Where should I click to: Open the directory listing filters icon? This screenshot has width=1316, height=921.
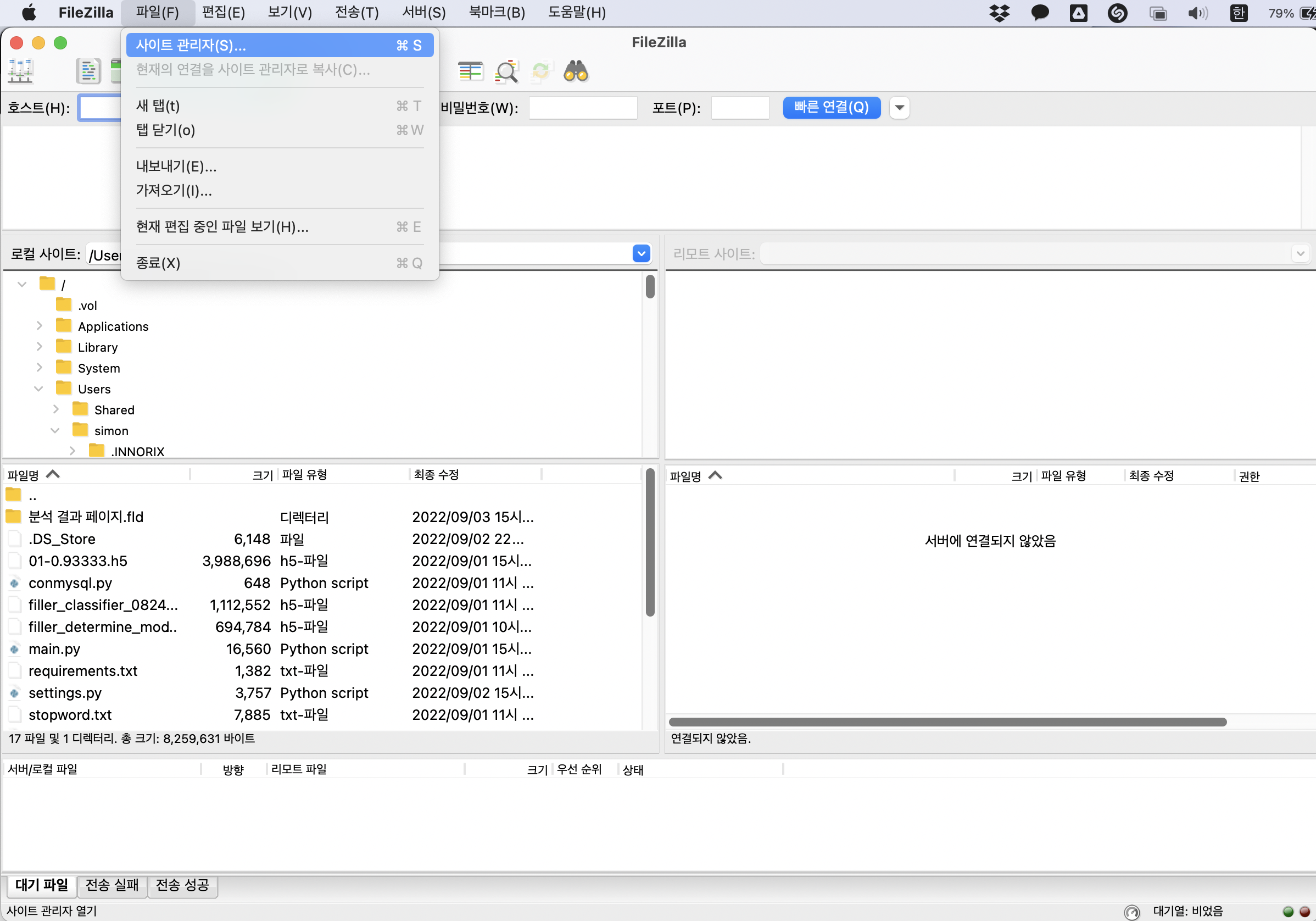pos(471,71)
